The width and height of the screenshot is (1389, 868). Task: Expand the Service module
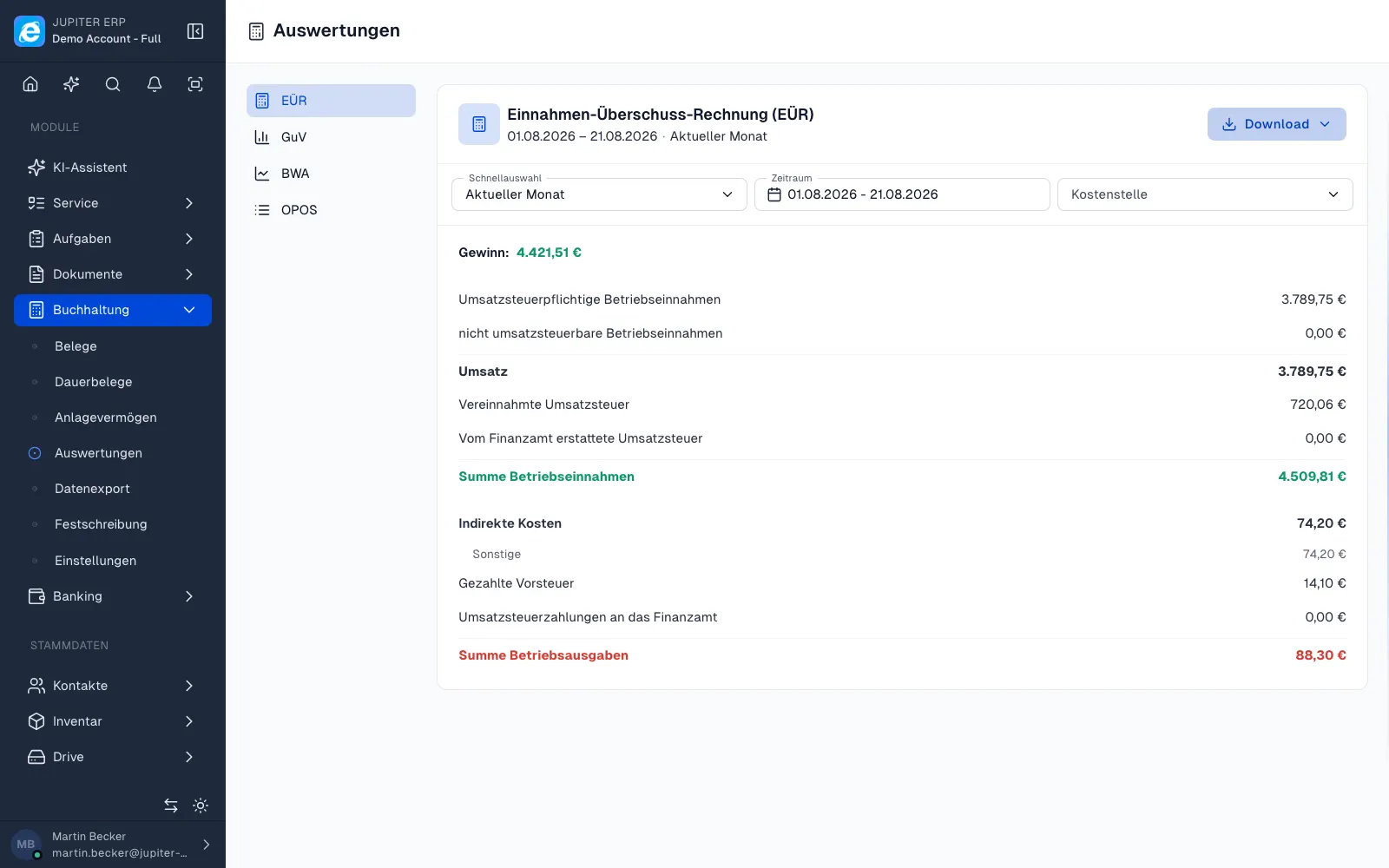pos(113,203)
